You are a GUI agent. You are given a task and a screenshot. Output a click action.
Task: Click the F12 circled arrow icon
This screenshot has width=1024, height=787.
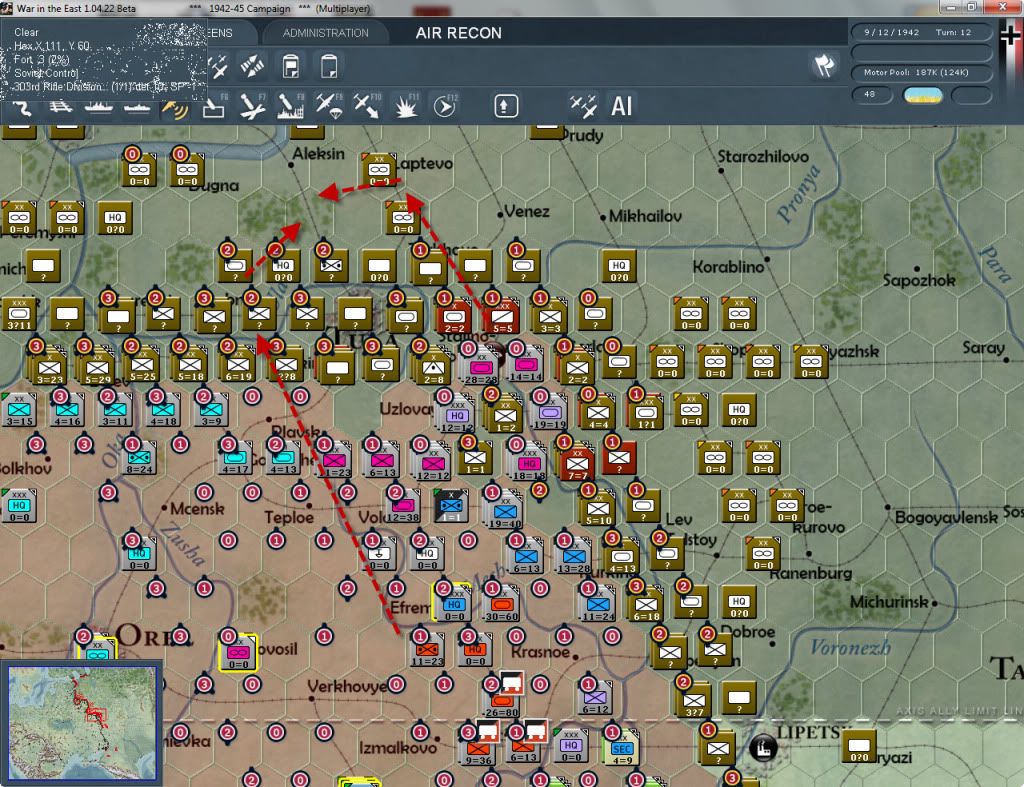click(445, 106)
